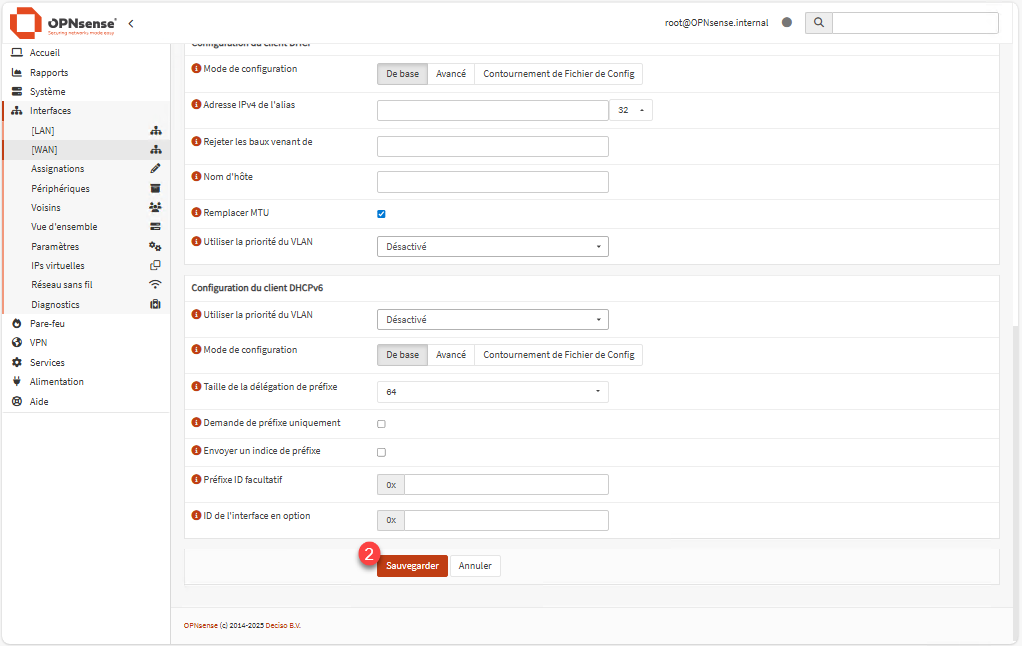1022x646 pixels.
Task: Collapse sidebar with the chevron beside logo
Action: [x=131, y=22]
